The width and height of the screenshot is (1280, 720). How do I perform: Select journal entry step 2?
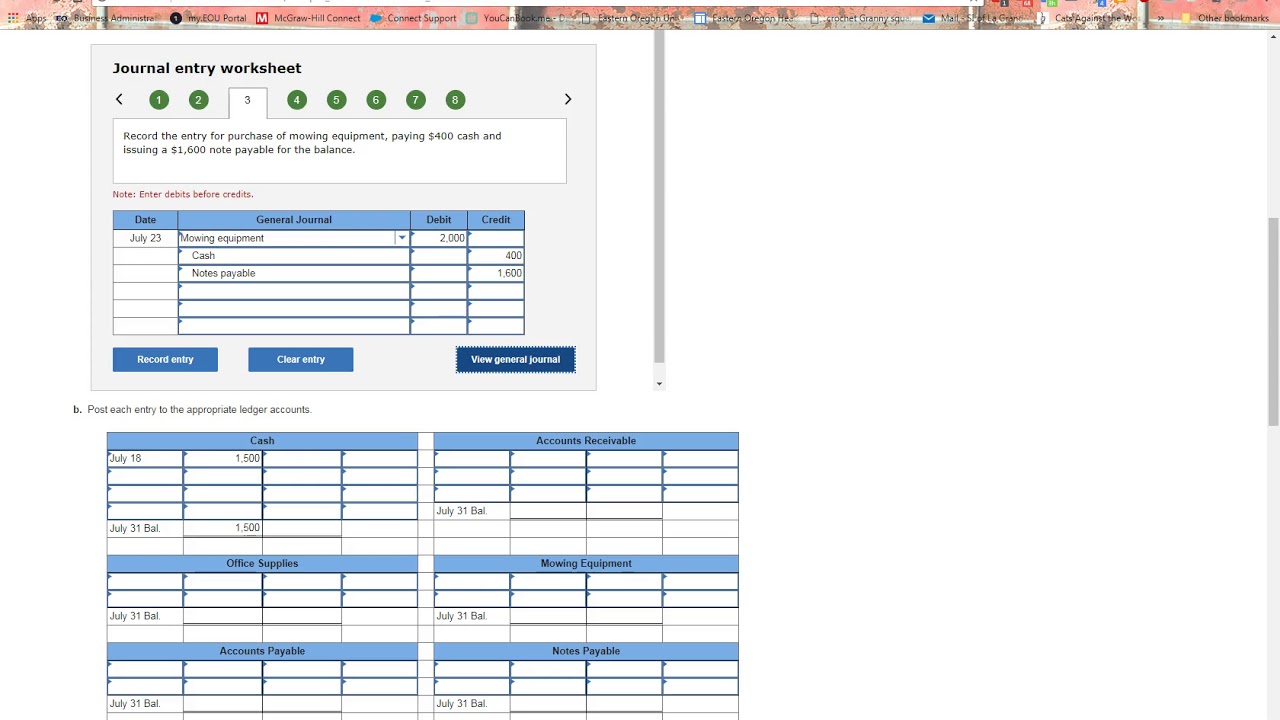(198, 99)
